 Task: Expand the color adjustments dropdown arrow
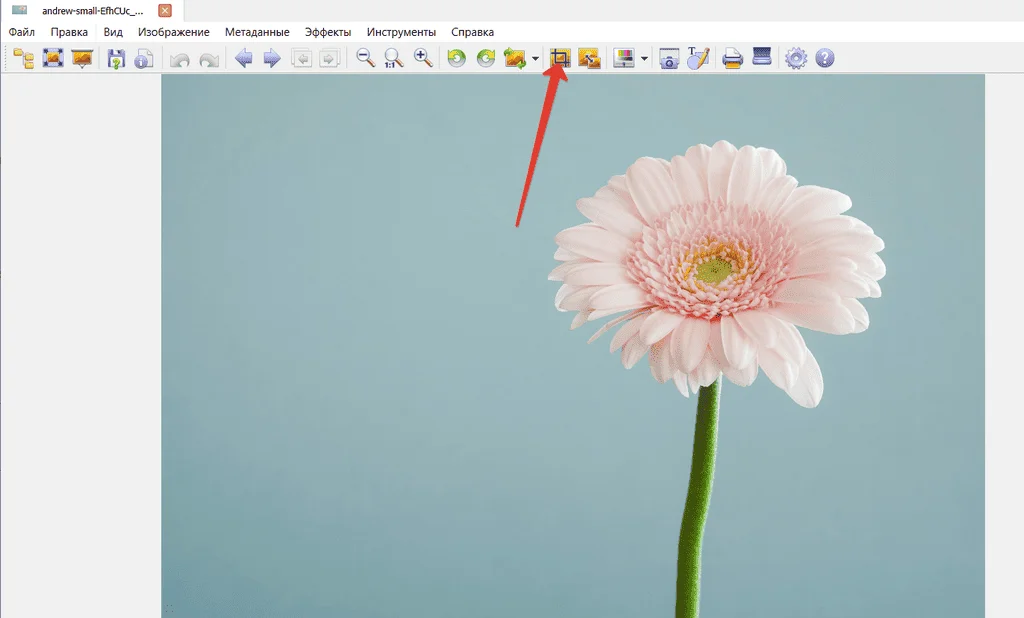tap(644, 59)
